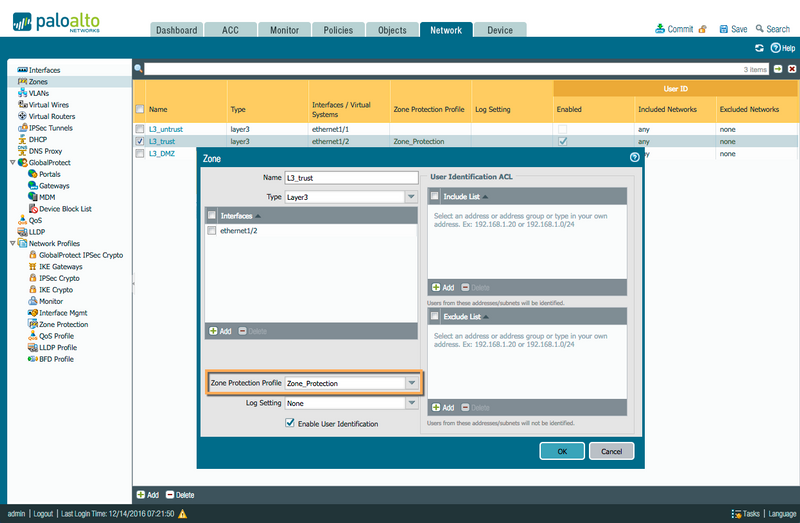
Task: Click the Commit icon in top bar
Action: click(660, 29)
